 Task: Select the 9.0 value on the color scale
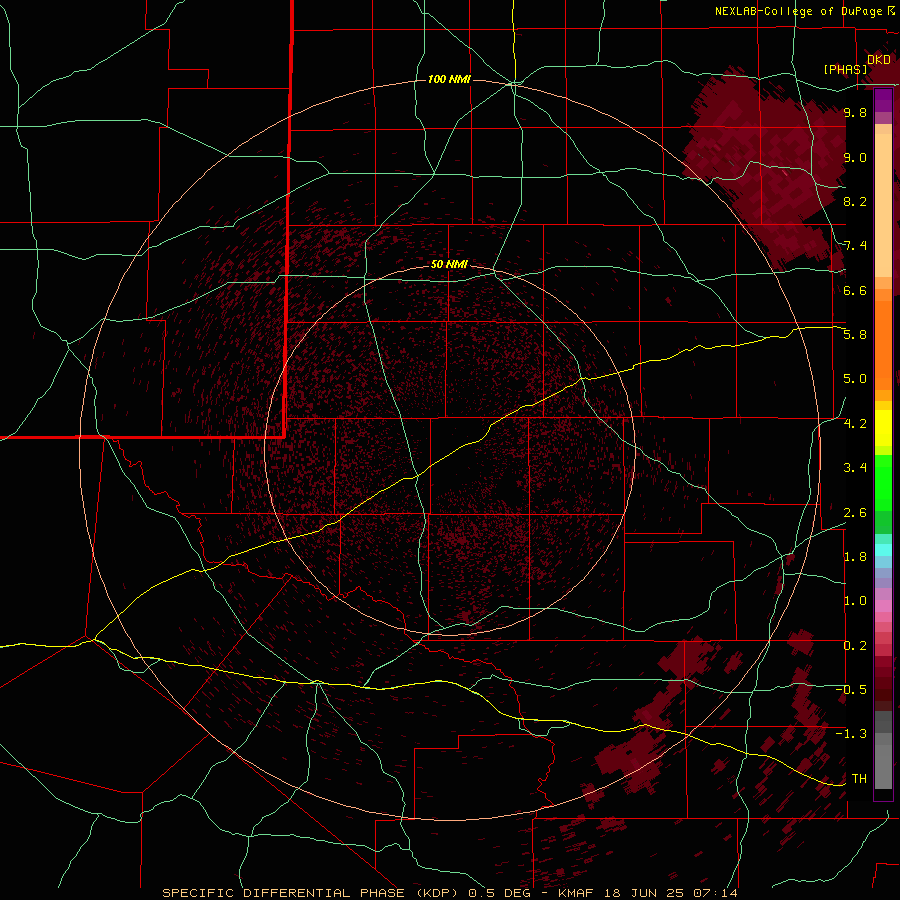pos(855,157)
